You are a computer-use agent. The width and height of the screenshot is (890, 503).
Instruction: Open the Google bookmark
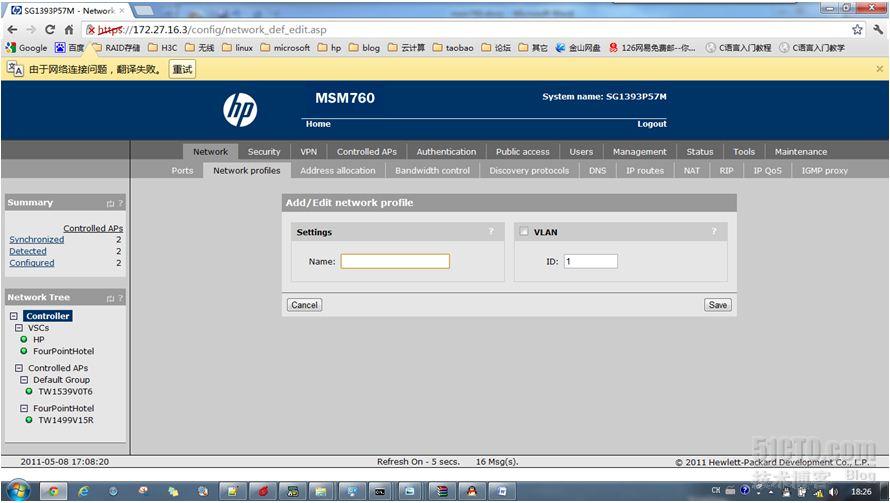(27, 48)
